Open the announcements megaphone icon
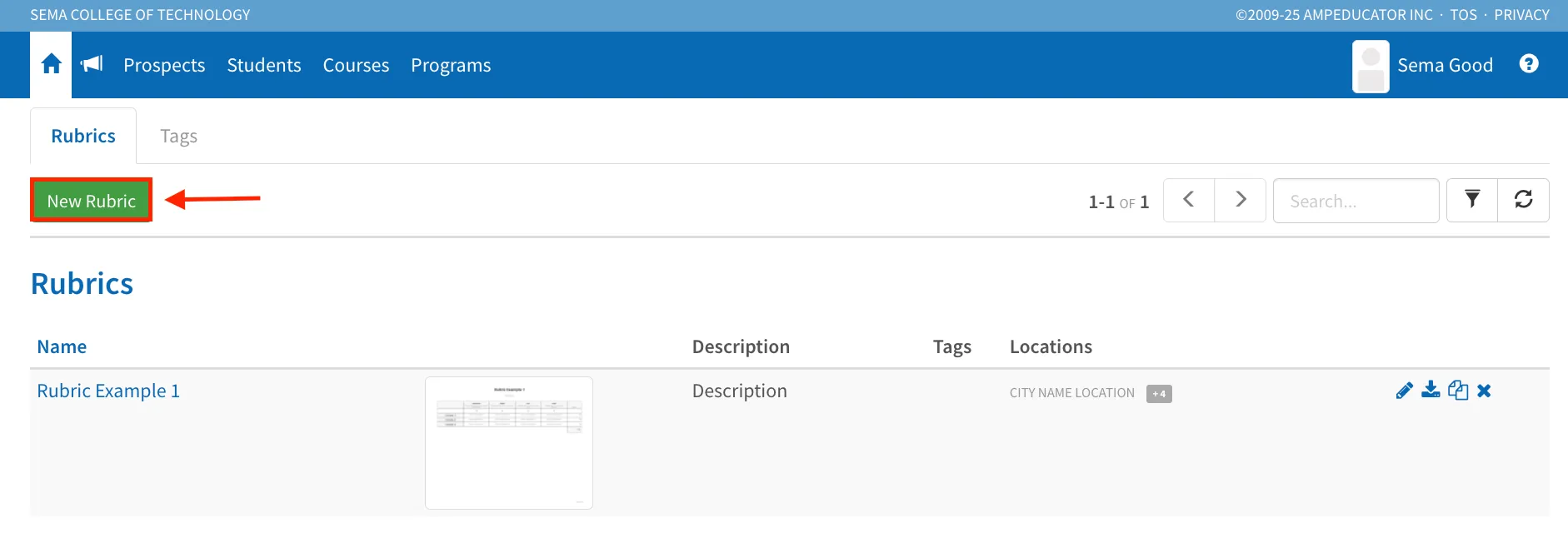The image size is (1568, 533). click(x=92, y=64)
